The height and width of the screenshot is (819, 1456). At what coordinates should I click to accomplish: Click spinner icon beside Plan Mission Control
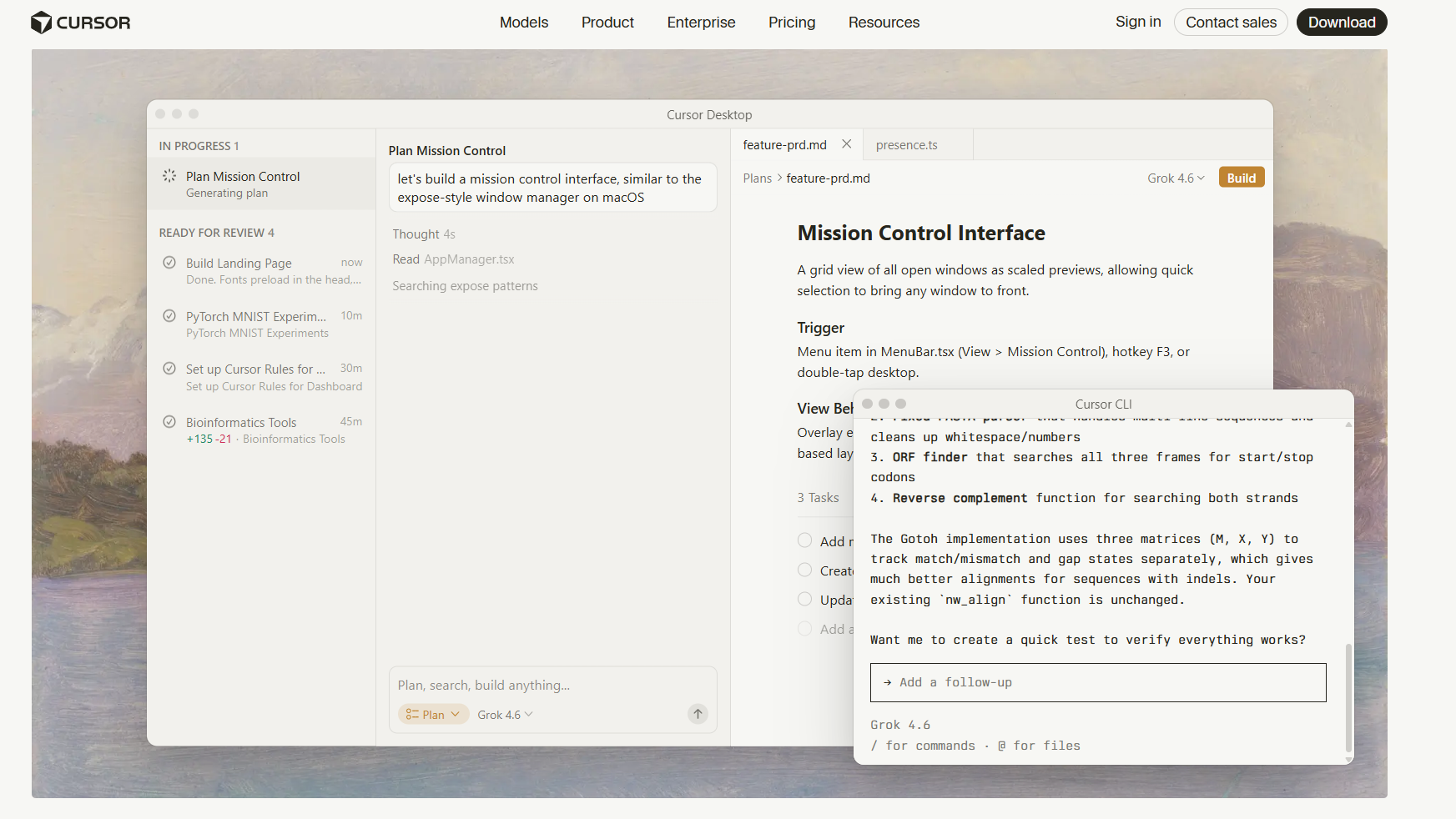point(169,176)
